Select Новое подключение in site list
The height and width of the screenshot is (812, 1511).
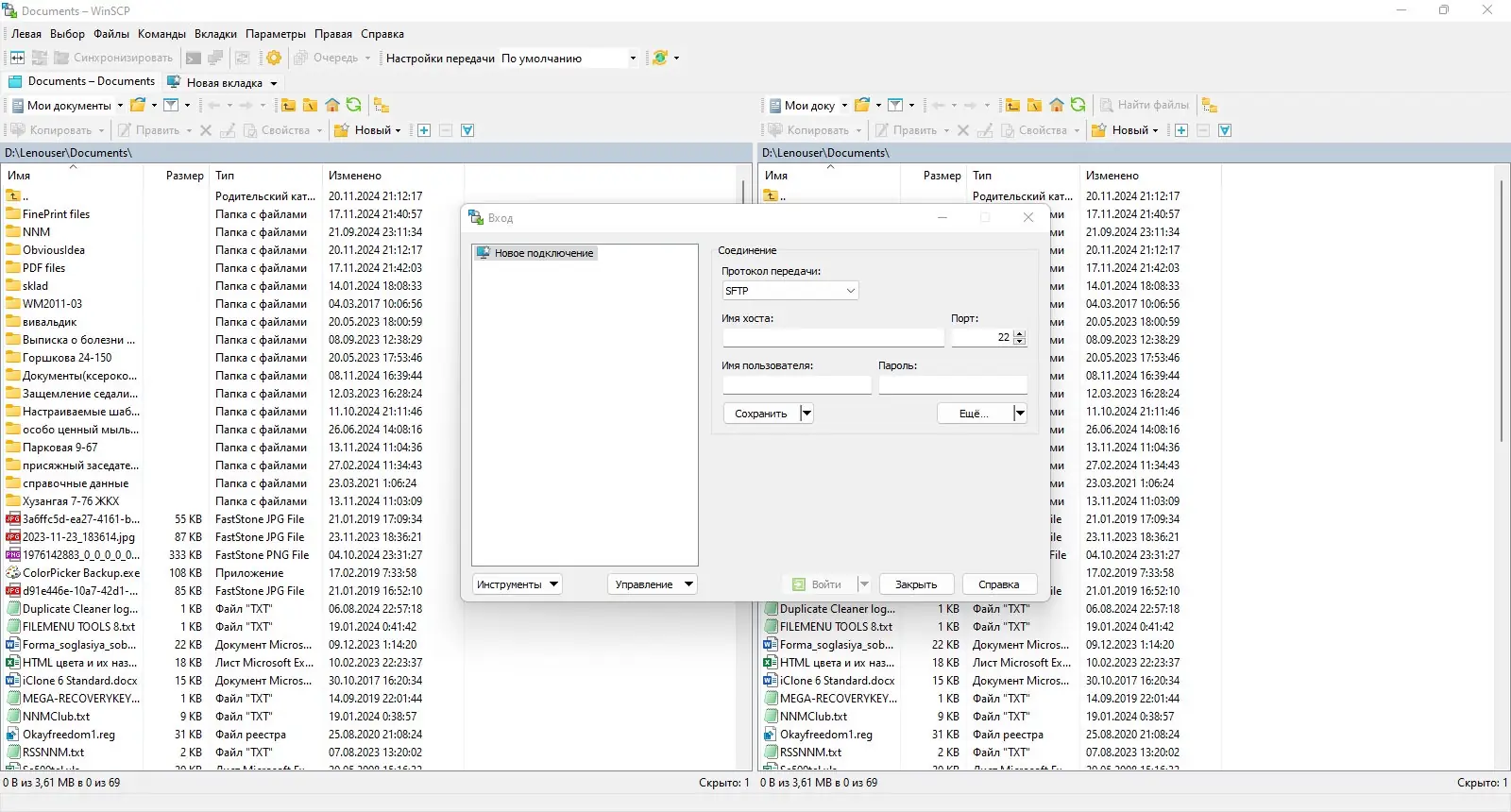[535, 253]
